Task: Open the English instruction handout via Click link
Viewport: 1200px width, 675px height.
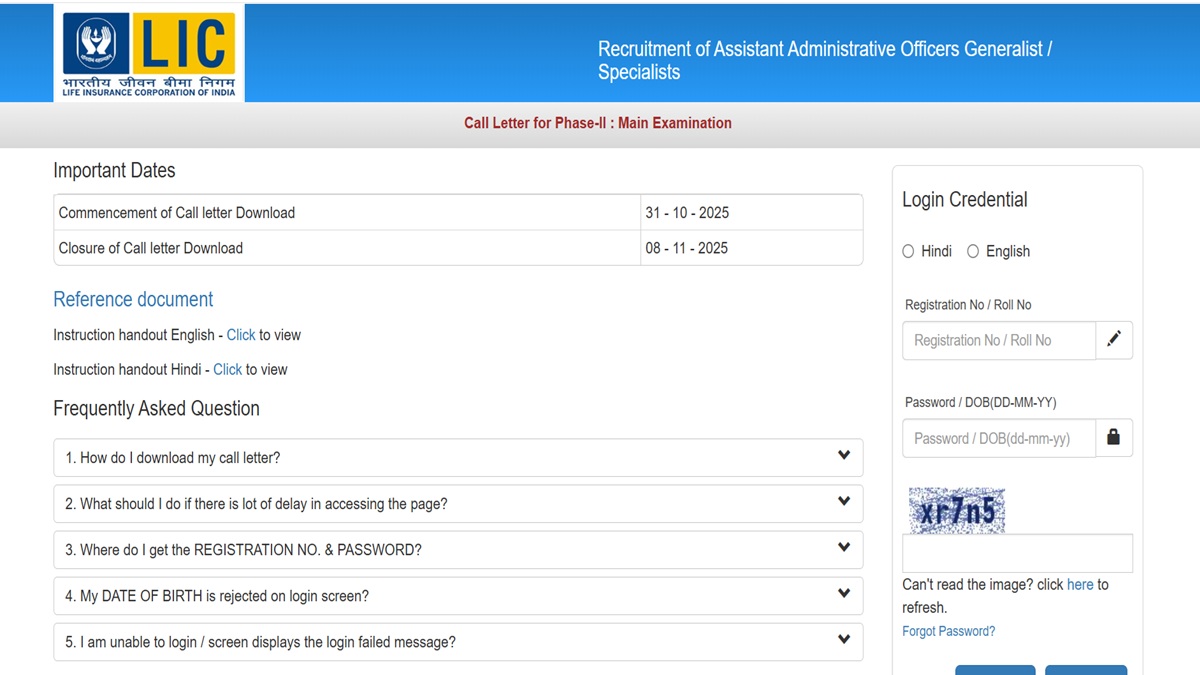Action: [x=241, y=335]
